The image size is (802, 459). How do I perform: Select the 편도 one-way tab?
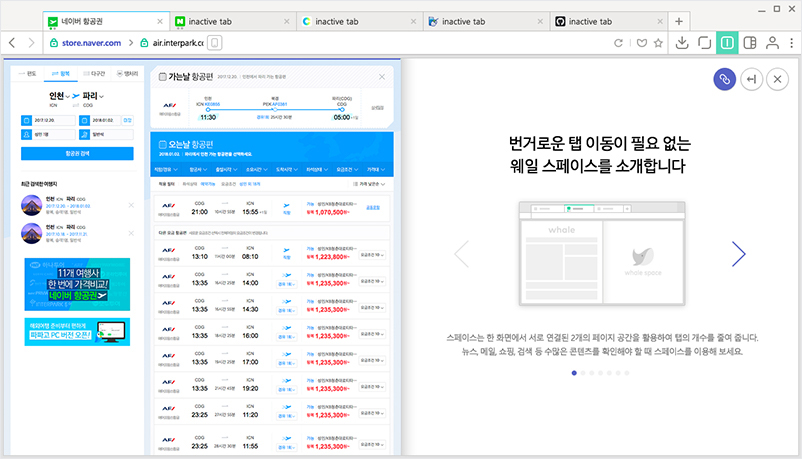pos(28,74)
